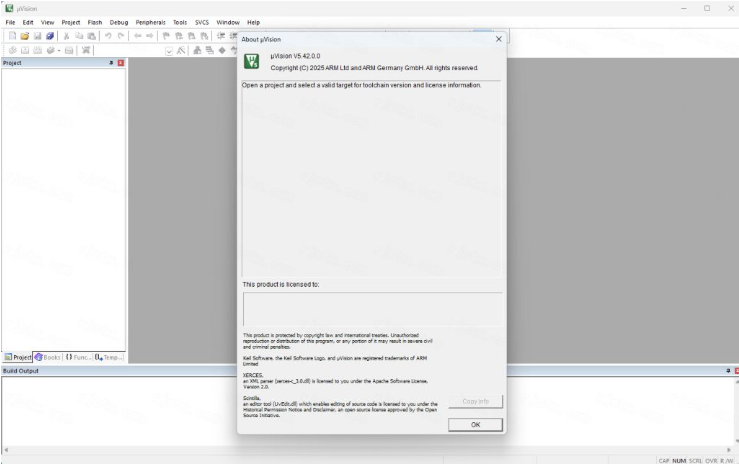739x465 pixels.
Task: Click the Stop Build icon
Action: pyautogui.click(x=69, y=50)
